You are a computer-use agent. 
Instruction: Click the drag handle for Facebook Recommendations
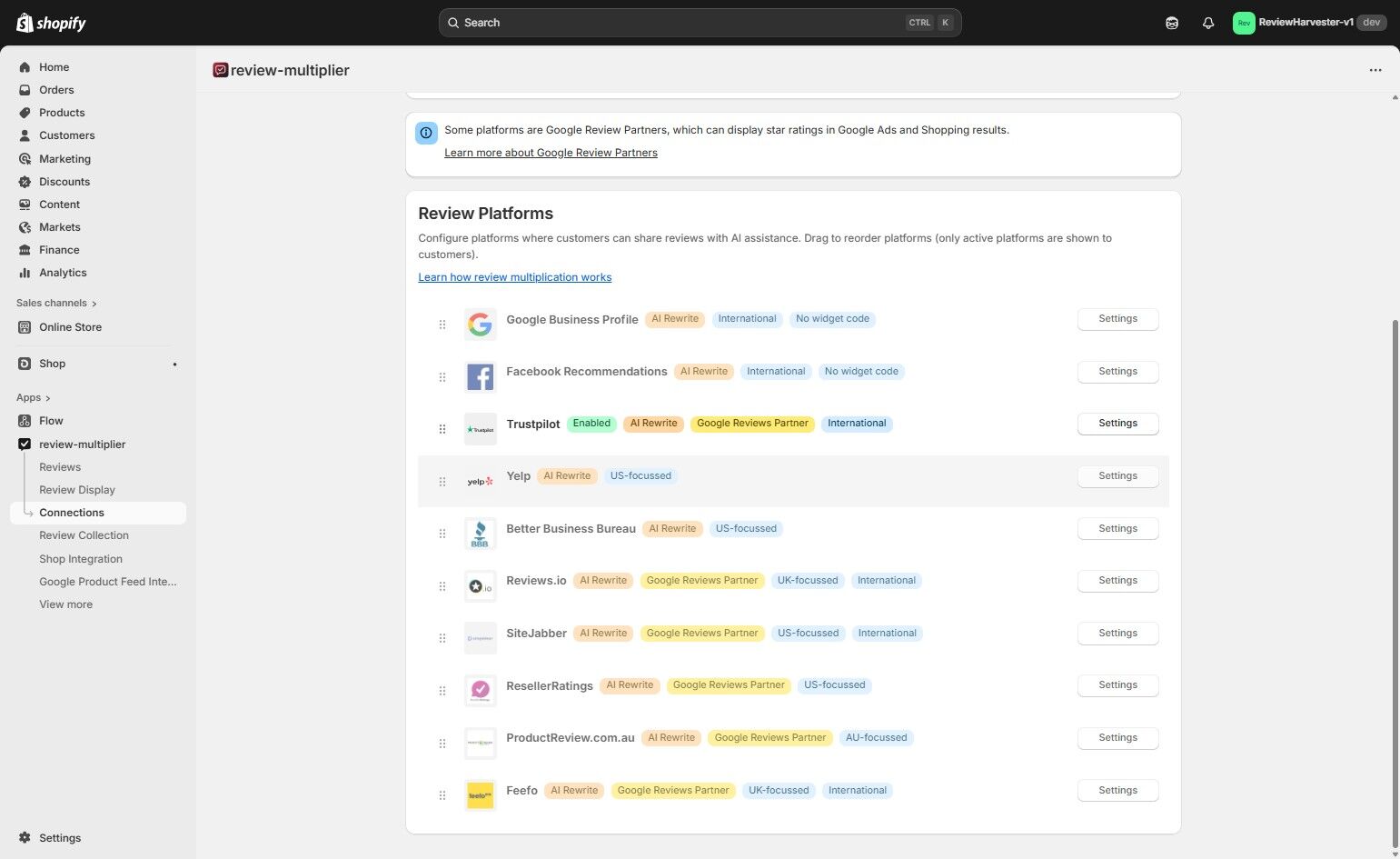click(442, 377)
